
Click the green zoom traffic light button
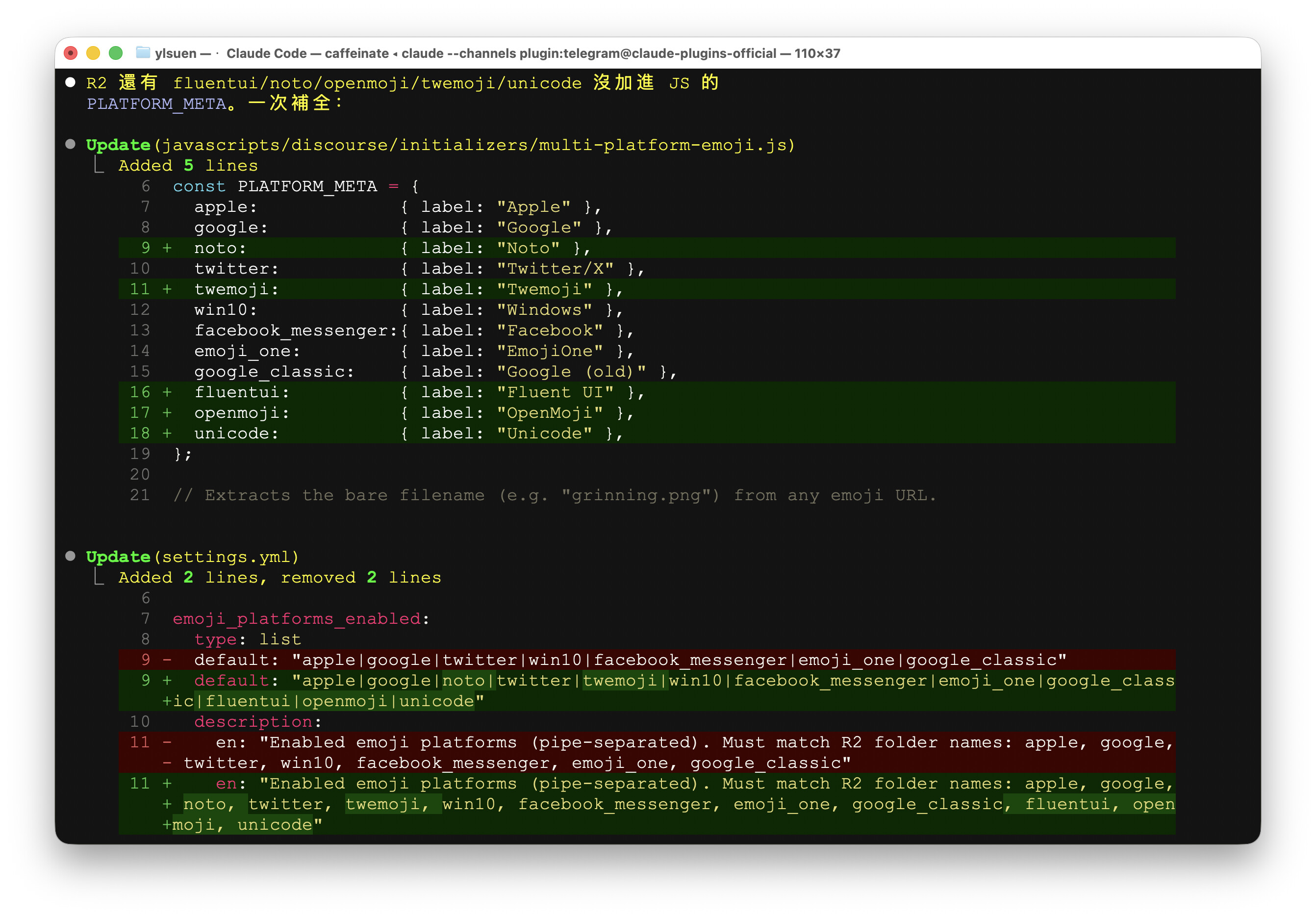coord(116,53)
